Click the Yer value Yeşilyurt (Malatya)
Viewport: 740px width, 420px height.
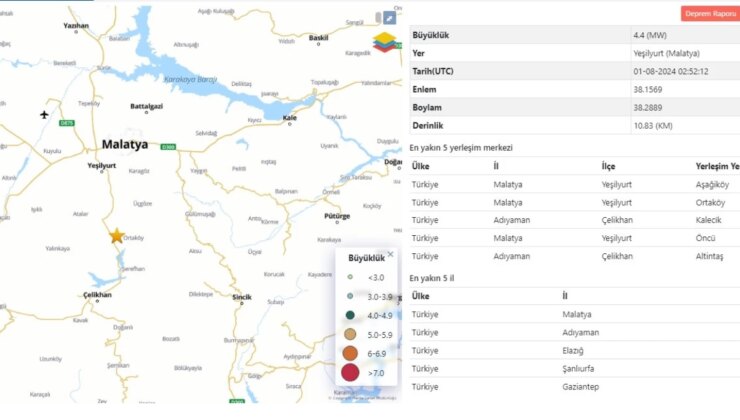point(666,53)
